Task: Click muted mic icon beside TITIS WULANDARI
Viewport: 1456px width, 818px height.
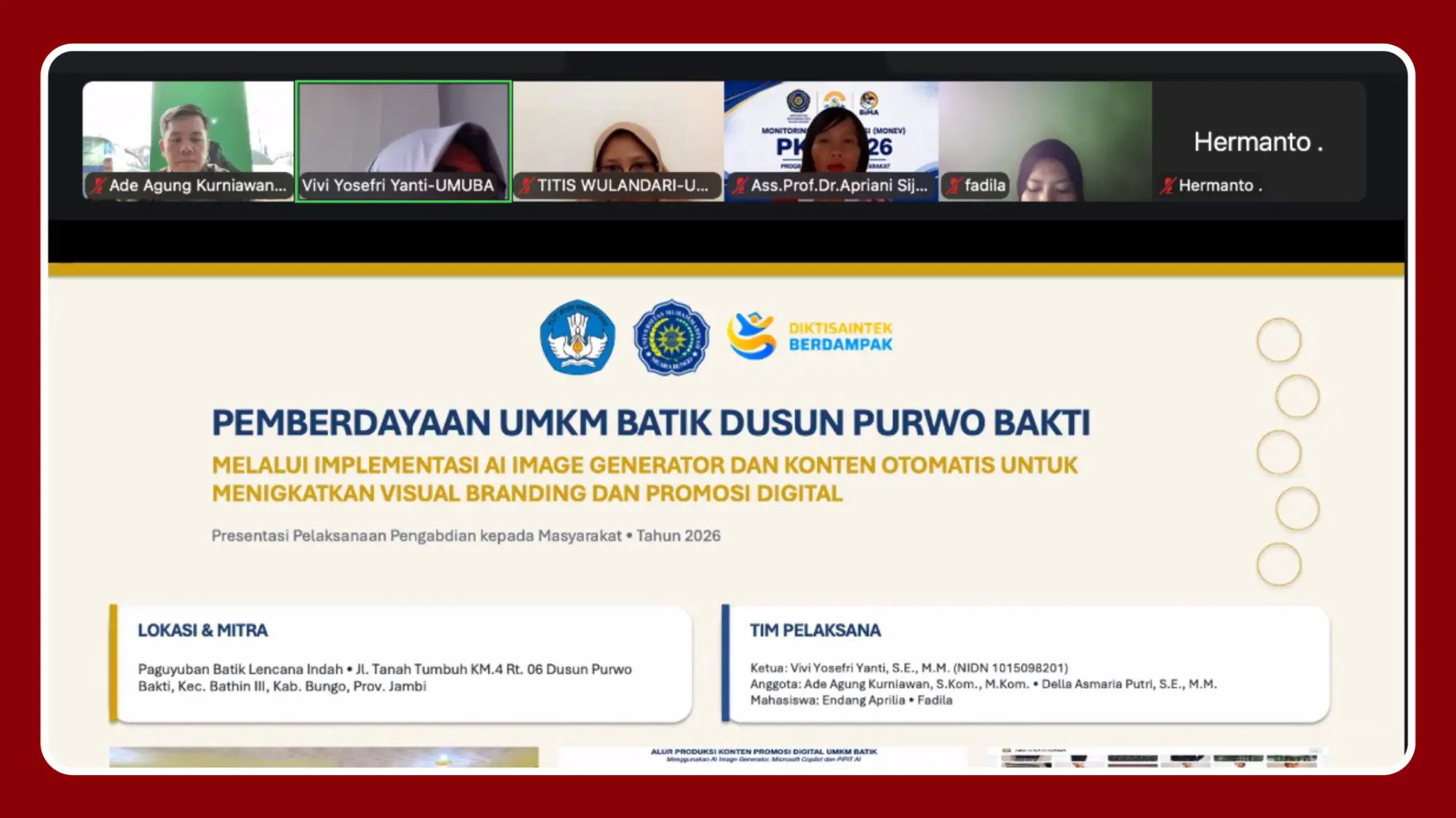Action: pyautogui.click(x=526, y=186)
